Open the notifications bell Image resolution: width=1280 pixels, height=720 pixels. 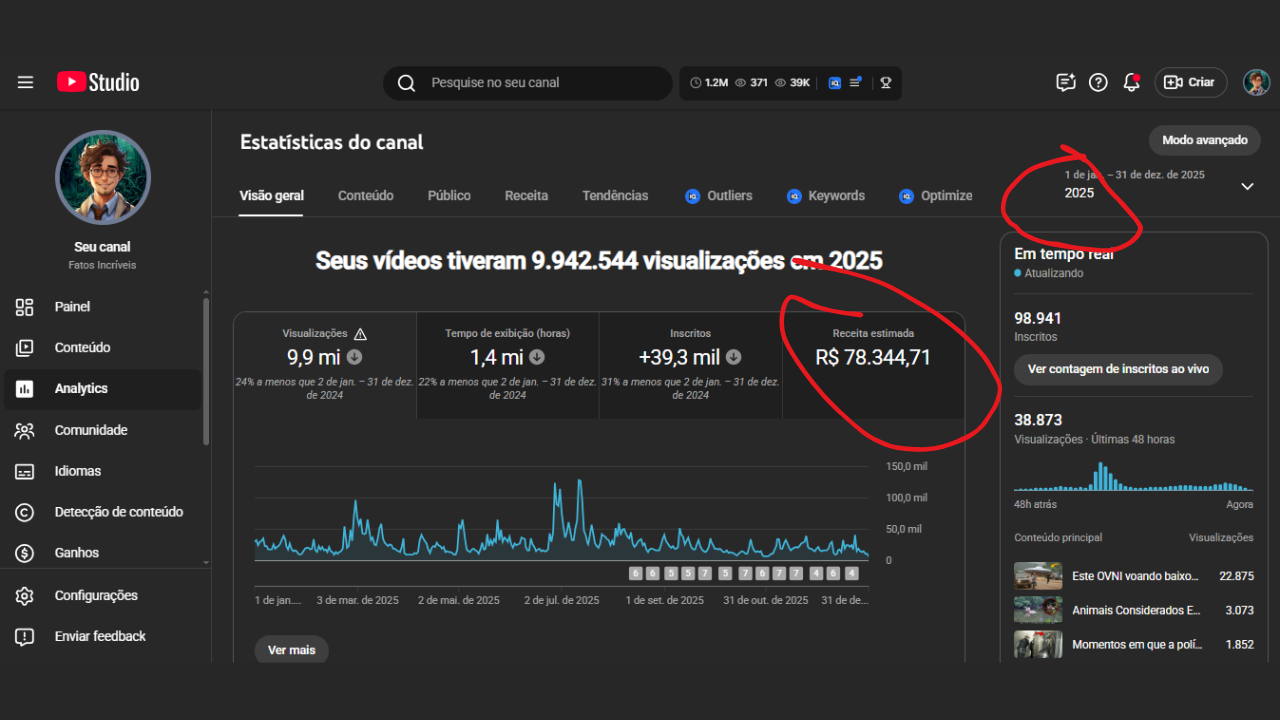[x=1131, y=83]
